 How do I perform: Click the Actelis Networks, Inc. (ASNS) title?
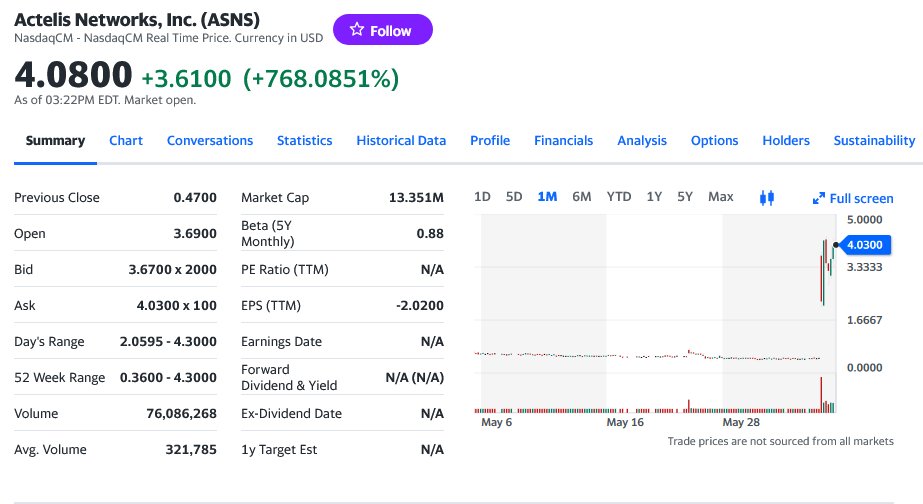tap(137, 19)
